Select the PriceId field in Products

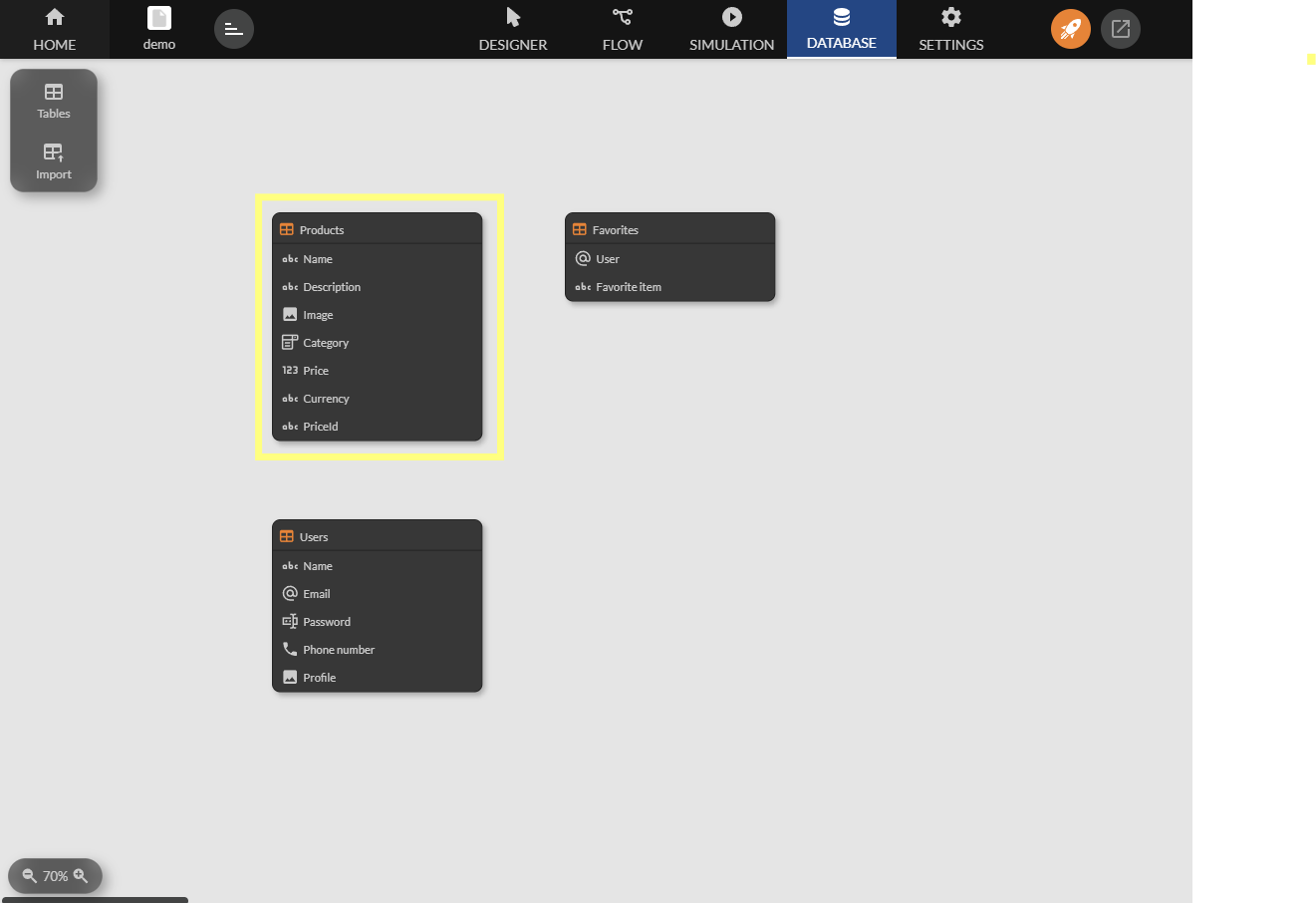tap(378, 427)
